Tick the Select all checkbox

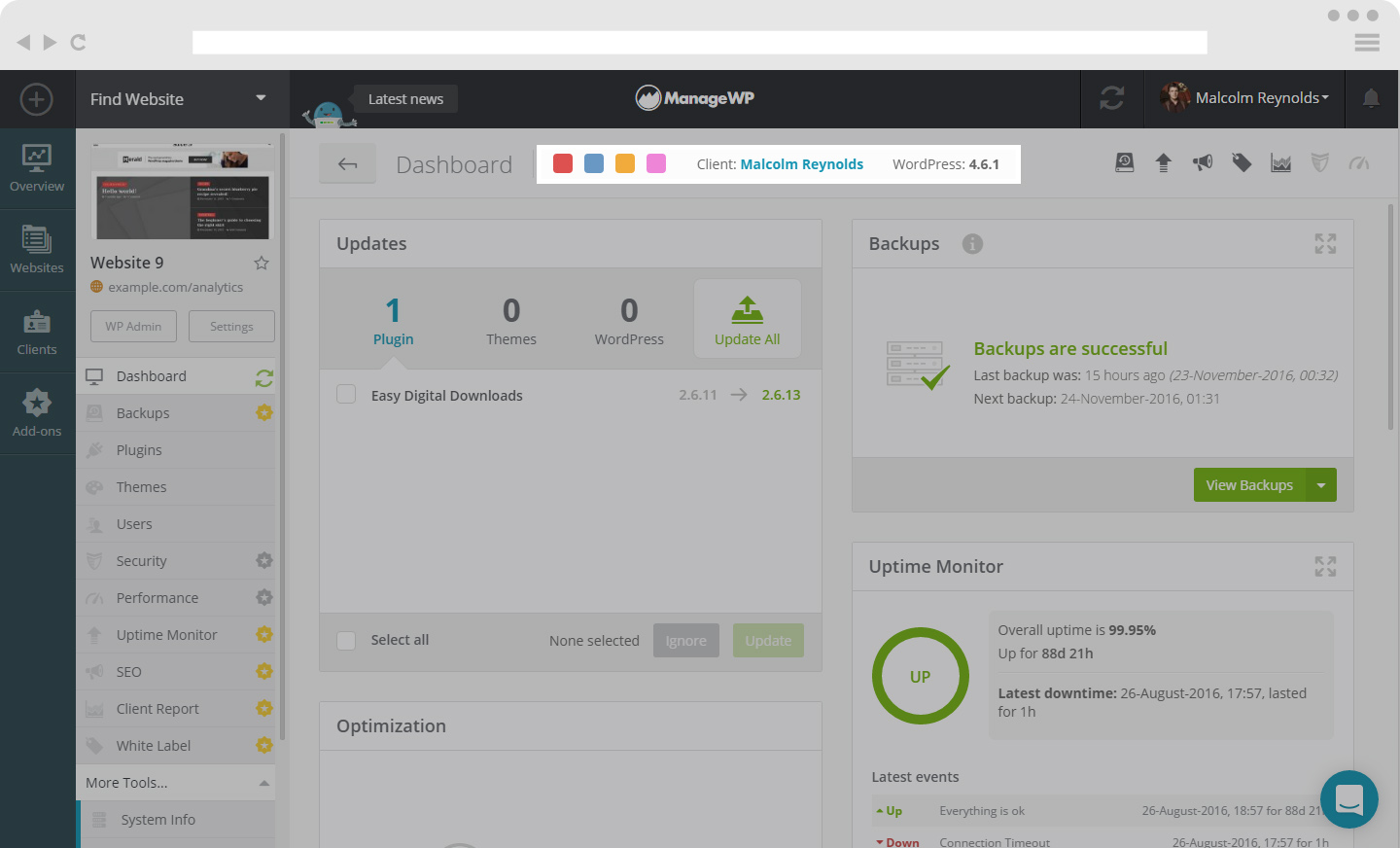(x=346, y=640)
